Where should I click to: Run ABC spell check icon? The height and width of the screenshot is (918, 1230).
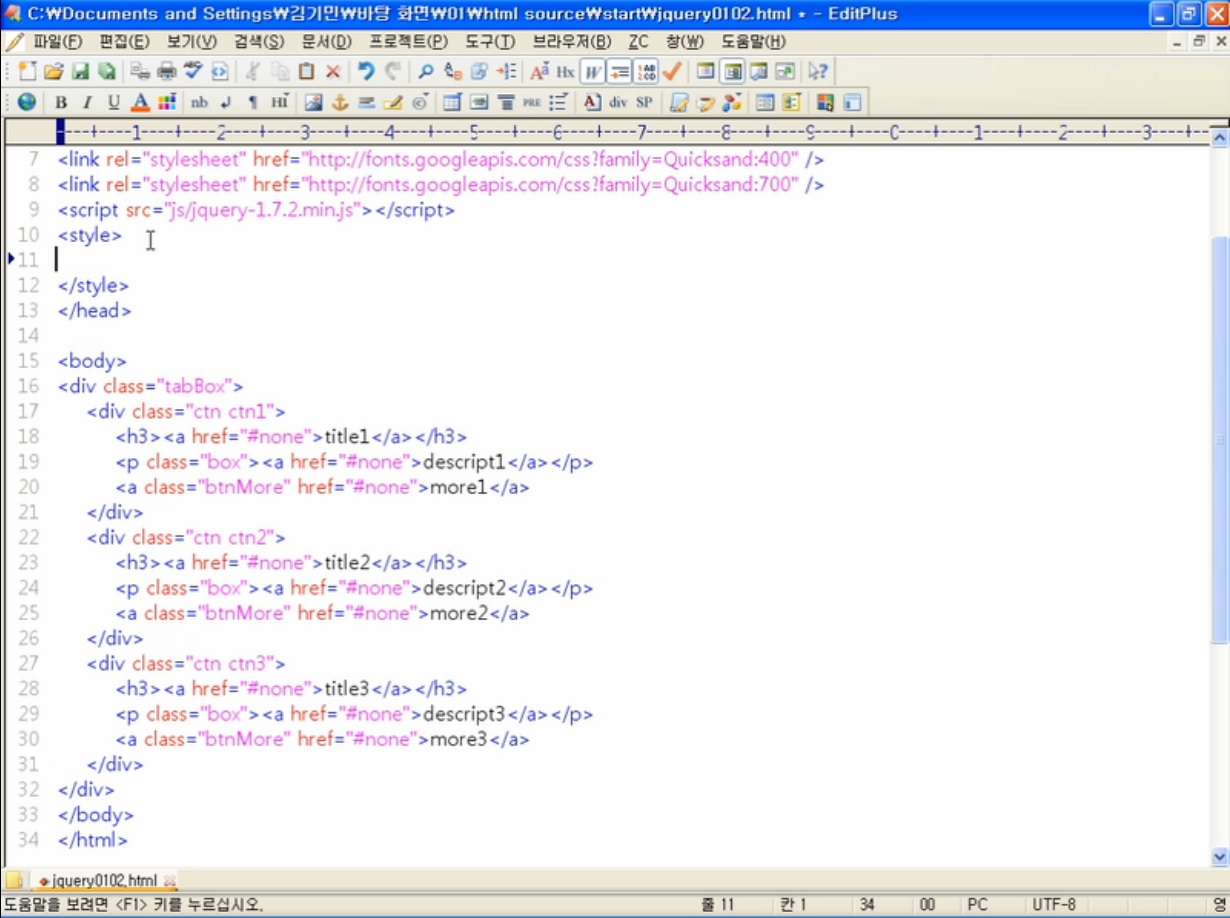[193, 71]
